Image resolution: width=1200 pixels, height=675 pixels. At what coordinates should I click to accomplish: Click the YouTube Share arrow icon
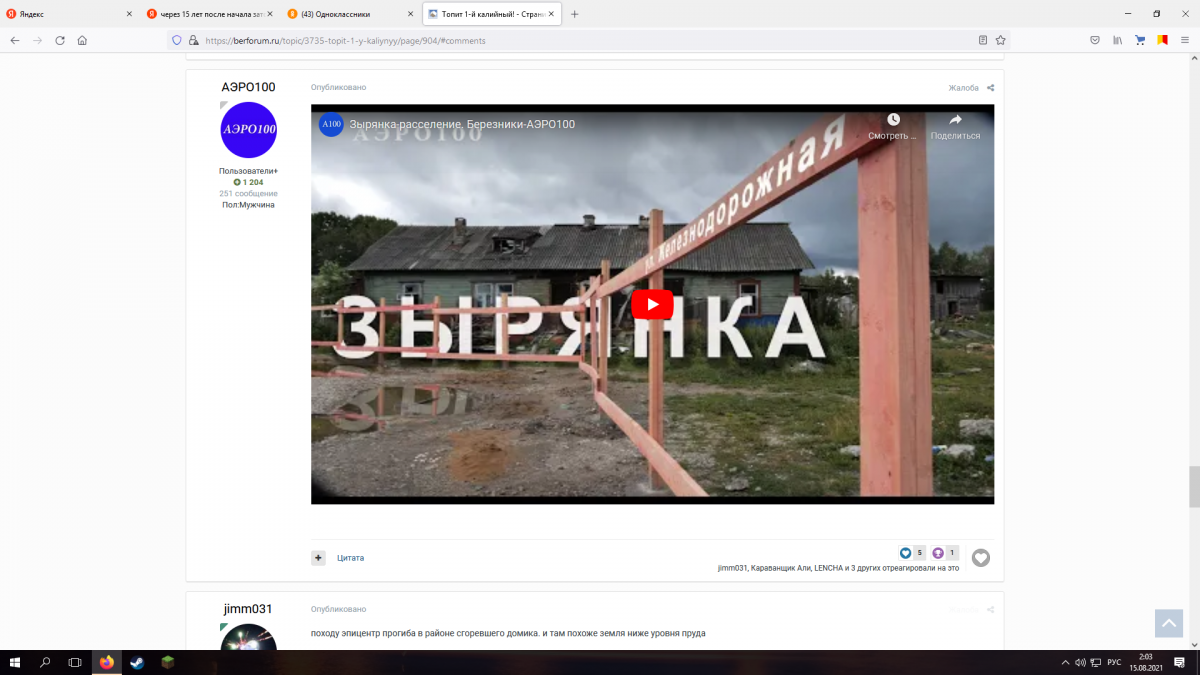(x=954, y=120)
